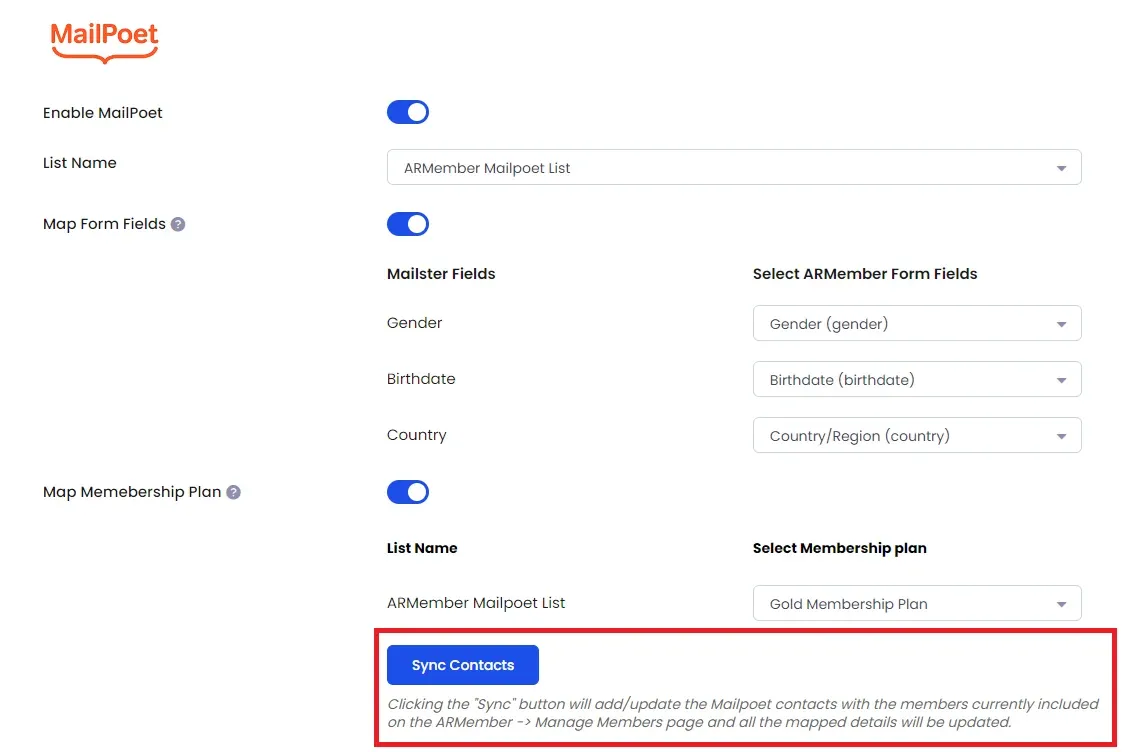Click the Select ARMember Form Fields heading

tap(865, 274)
